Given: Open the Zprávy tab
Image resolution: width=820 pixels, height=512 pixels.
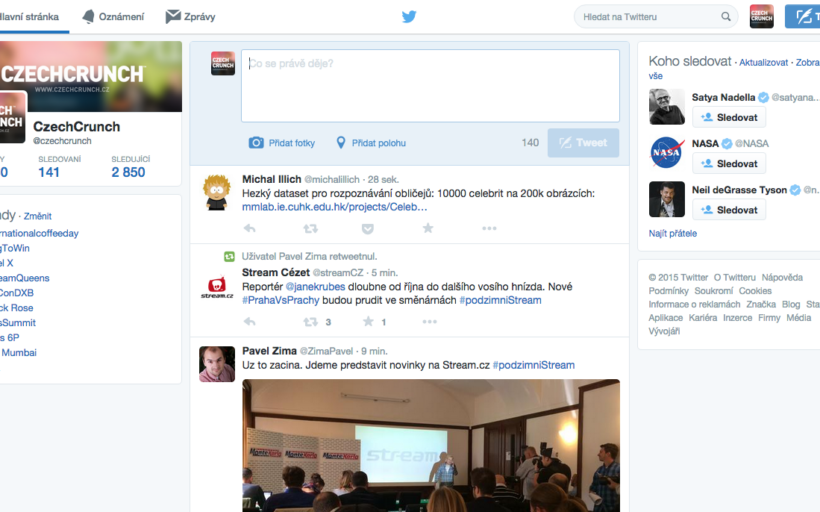Looking at the screenshot, I should point(190,17).
